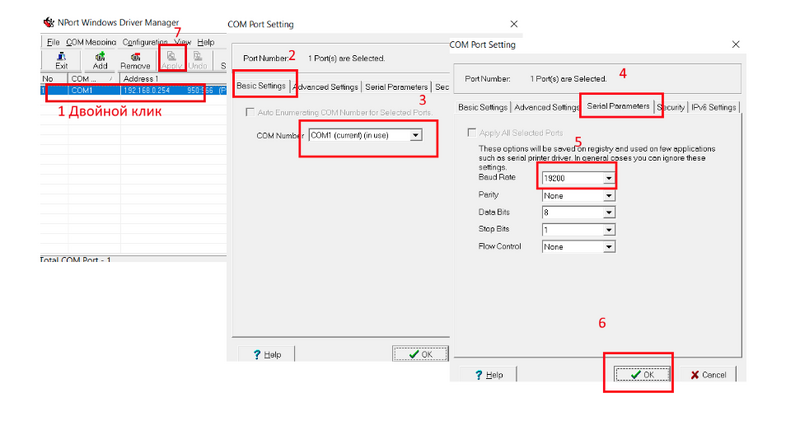The height and width of the screenshot is (435, 800).
Task: Click OK in left COM Port Setting dialog
Action: click(x=420, y=354)
